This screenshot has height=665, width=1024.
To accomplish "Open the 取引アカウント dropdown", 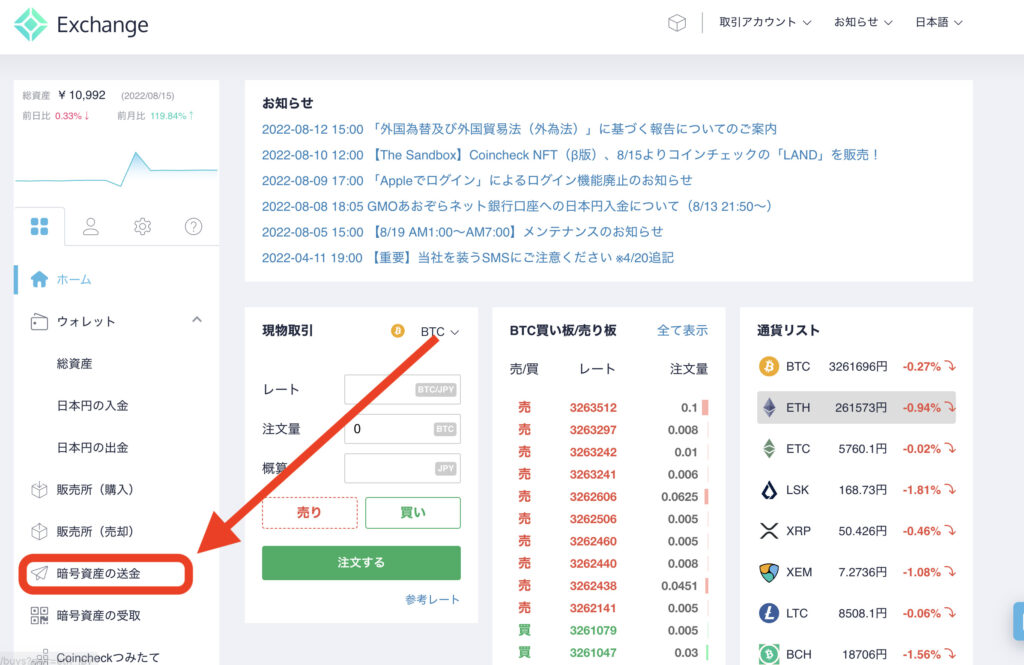I will click(765, 22).
